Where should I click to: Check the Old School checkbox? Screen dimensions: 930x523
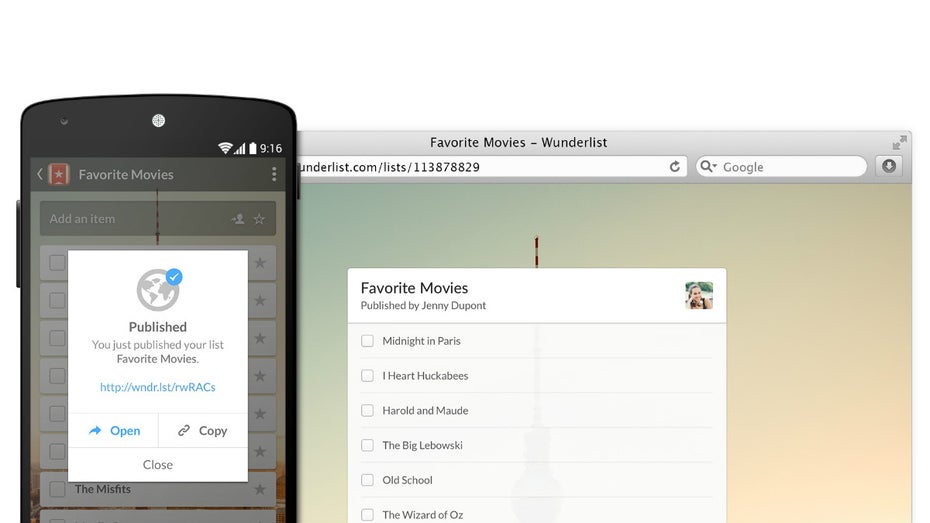tap(367, 480)
